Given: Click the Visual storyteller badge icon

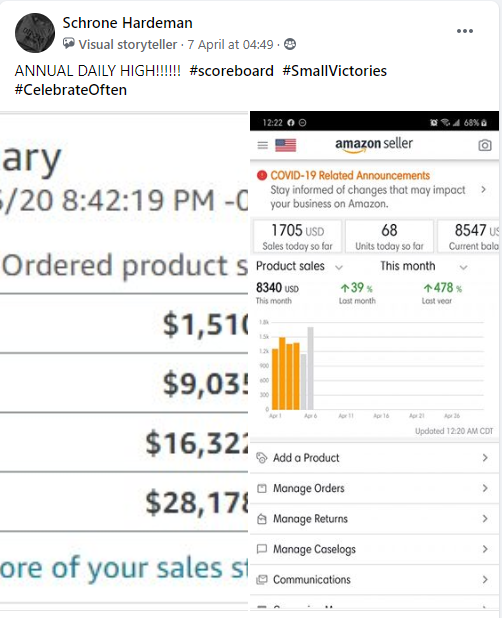Looking at the screenshot, I should (69, 44).
